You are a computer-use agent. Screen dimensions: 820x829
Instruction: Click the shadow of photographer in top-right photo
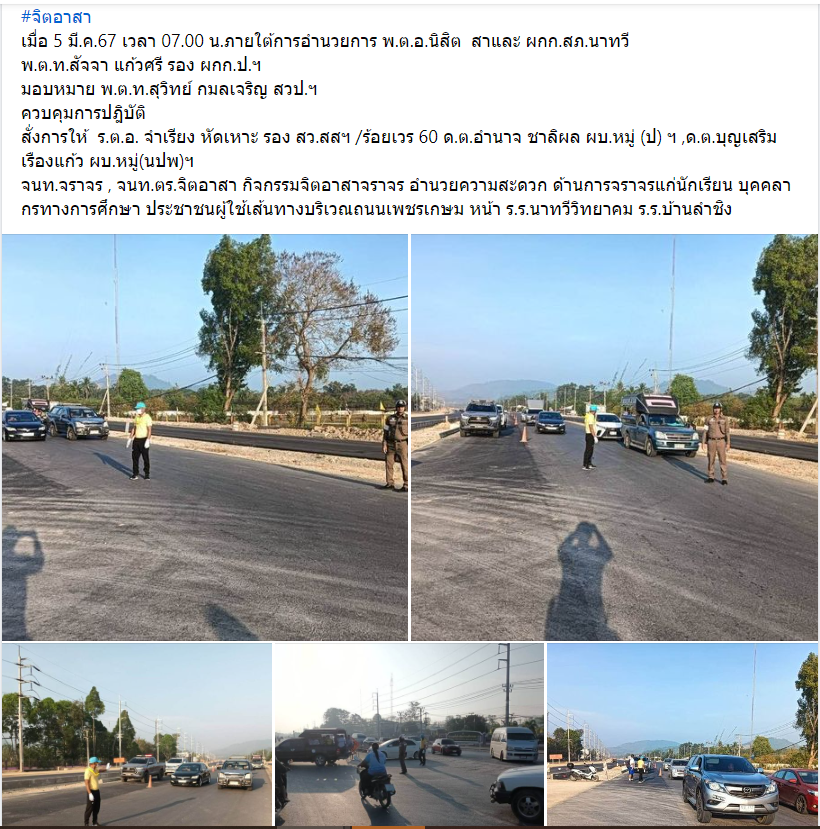point(581,581)
